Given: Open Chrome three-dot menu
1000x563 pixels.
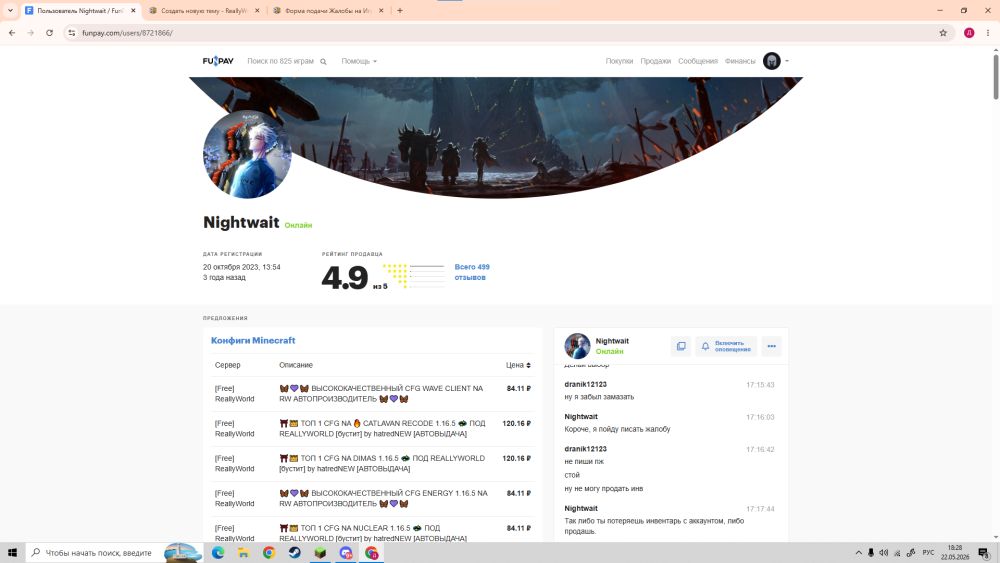Looking at the screenshot, I should pos(988,33).
